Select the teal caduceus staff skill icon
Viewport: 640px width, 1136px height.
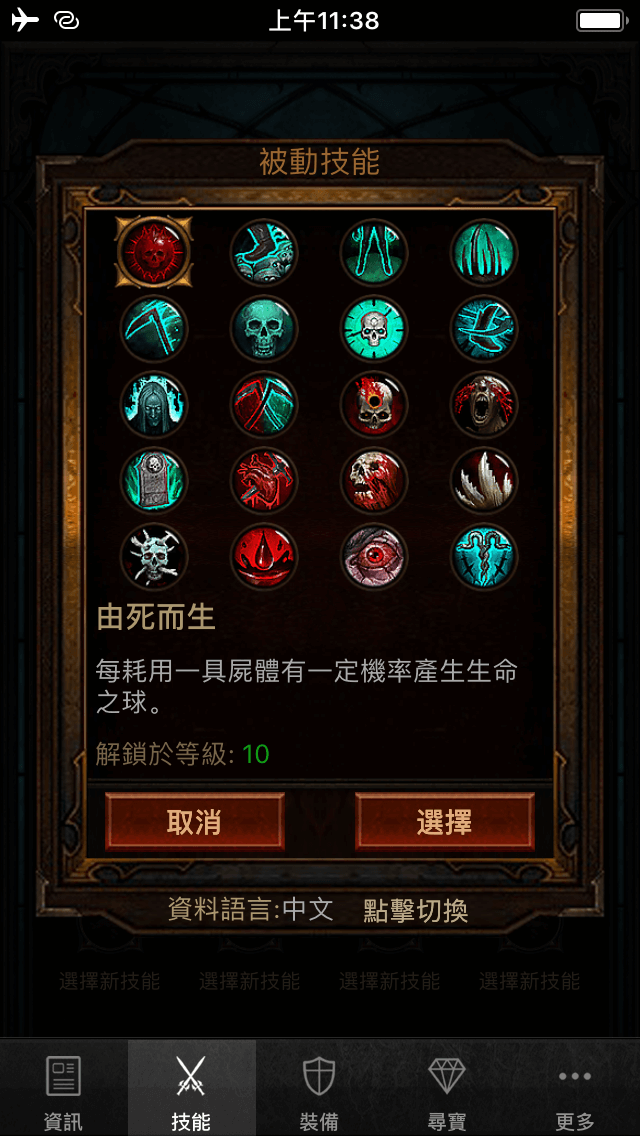coord(484,557)
